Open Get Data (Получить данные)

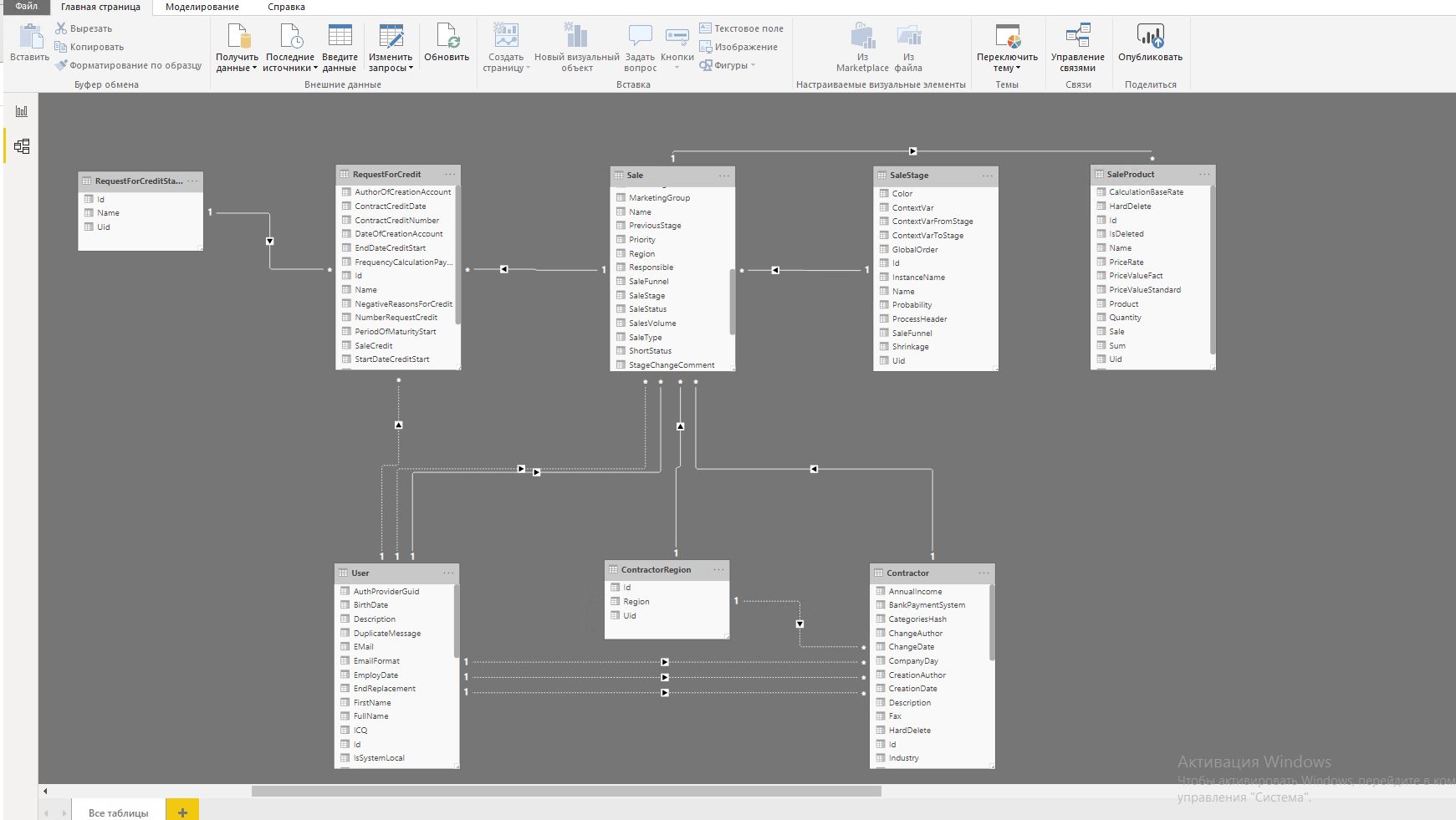[238, 48]
